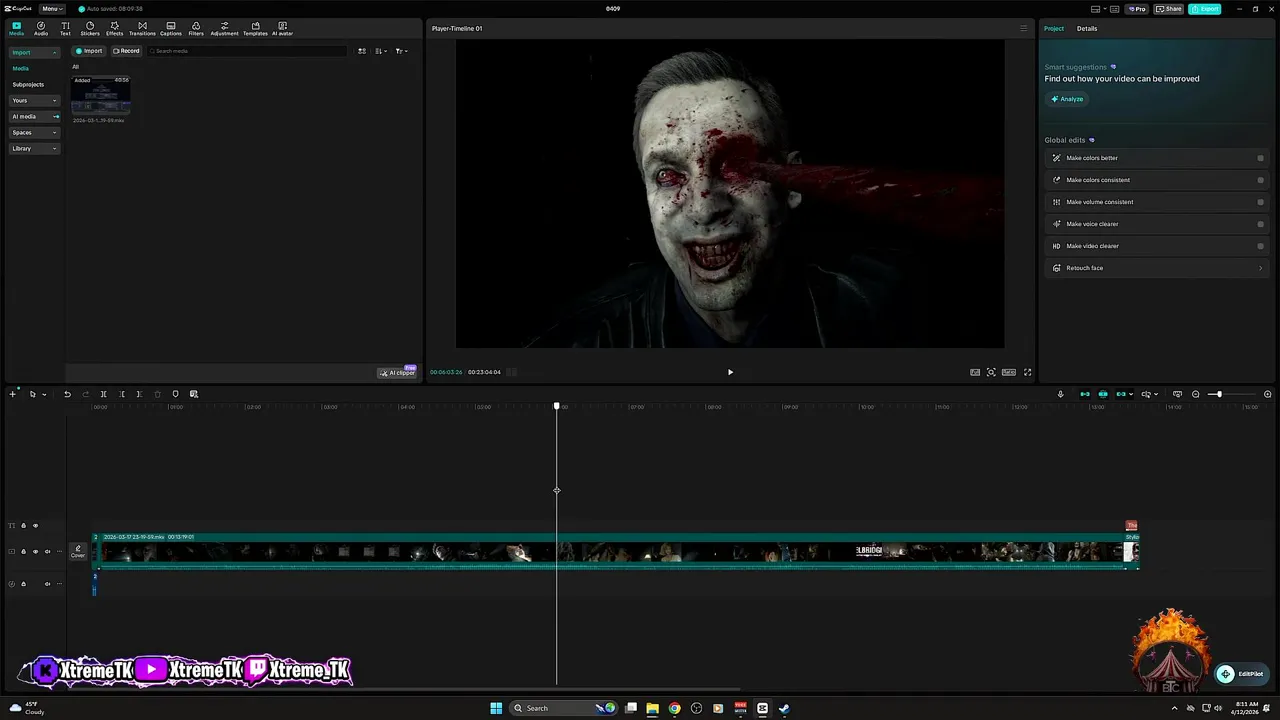Open the Text panel icon

(65, 28)
